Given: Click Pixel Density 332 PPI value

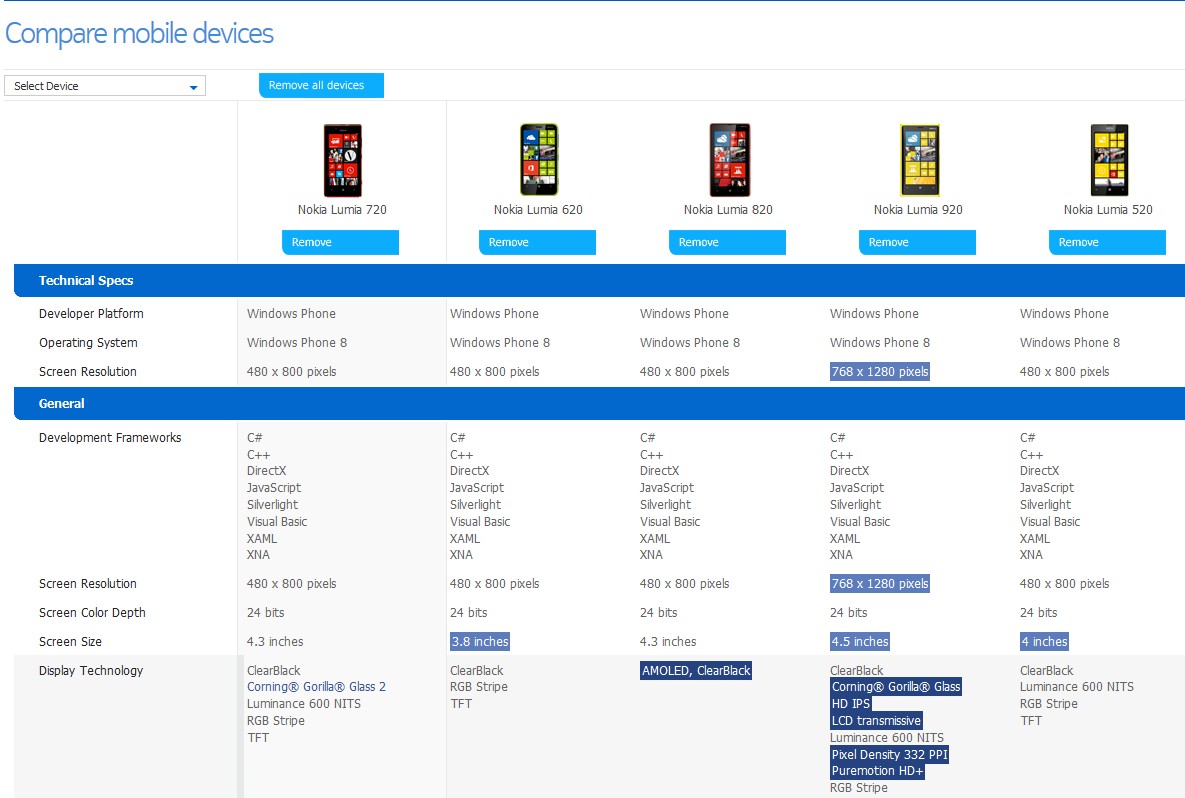Looking at the screenshot, I should coord(890,754).
